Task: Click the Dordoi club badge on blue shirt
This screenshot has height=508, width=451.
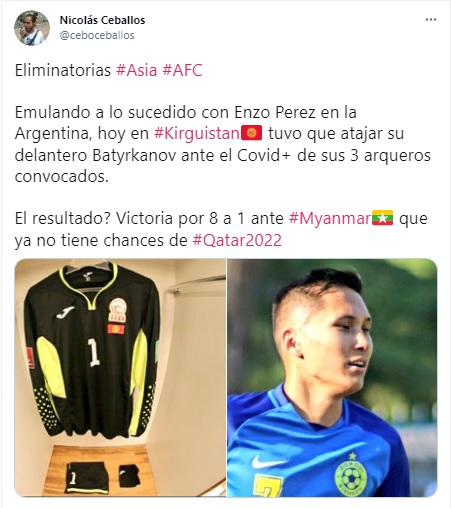Action: click(351, 474)
